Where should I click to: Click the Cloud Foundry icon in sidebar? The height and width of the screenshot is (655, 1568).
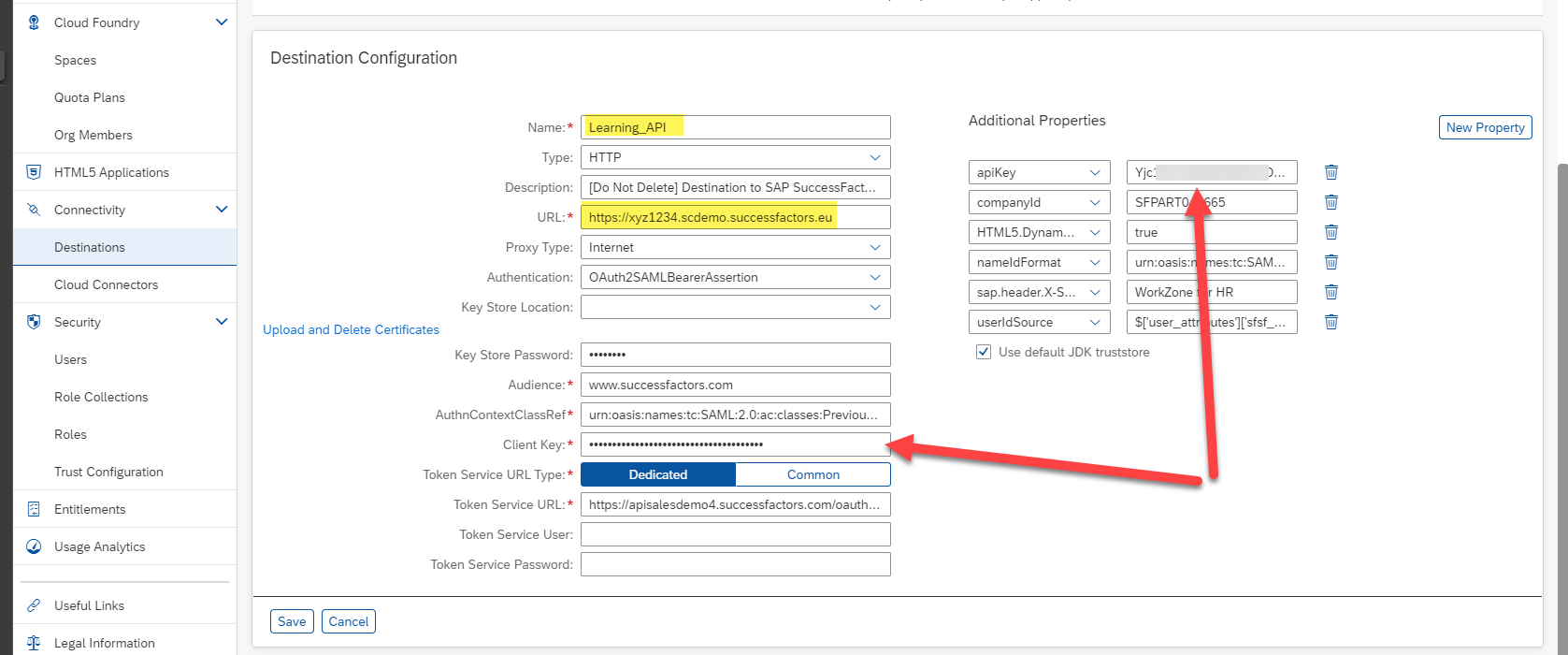tap(34, 22)
